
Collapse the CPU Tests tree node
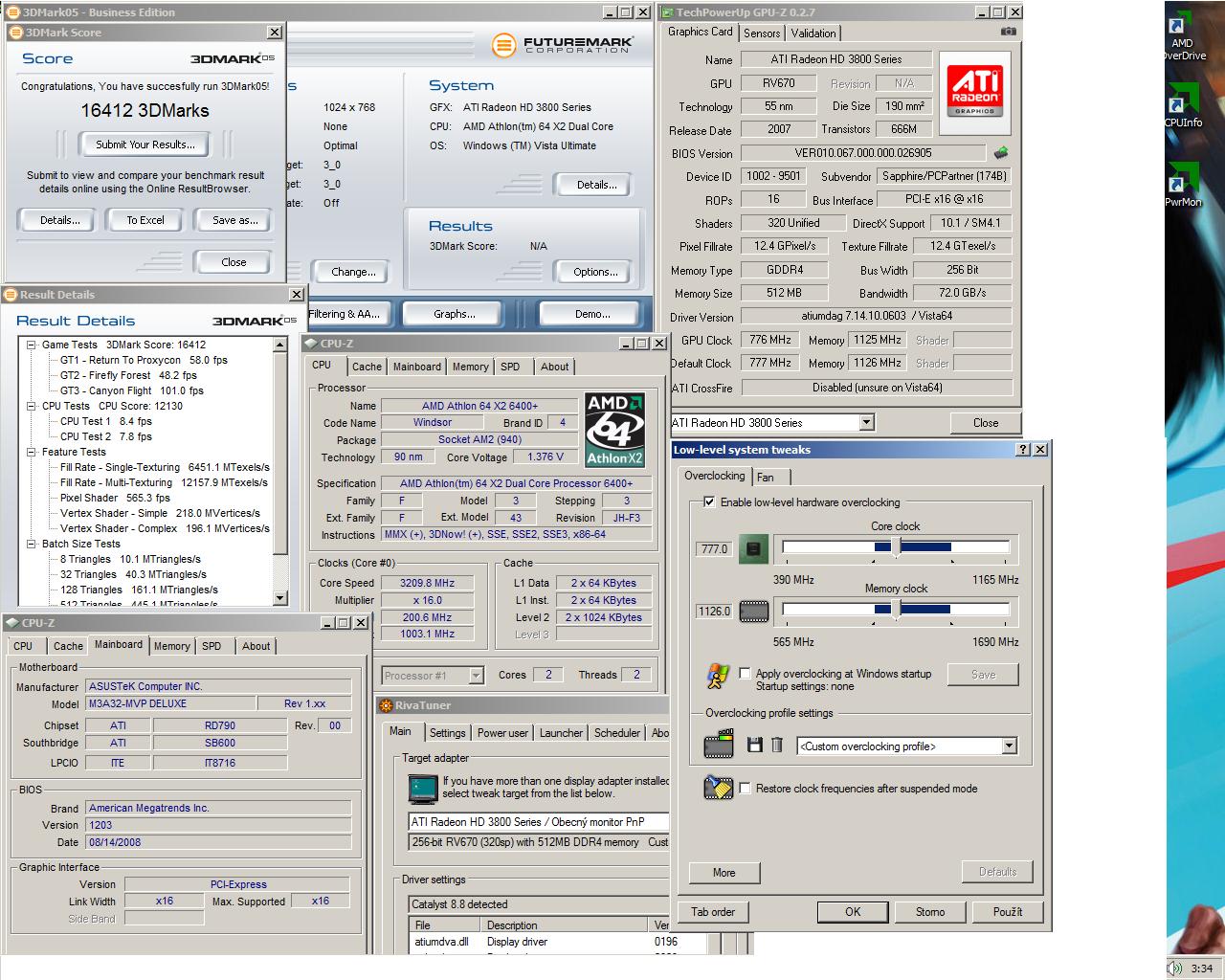(x=32, y=406)
